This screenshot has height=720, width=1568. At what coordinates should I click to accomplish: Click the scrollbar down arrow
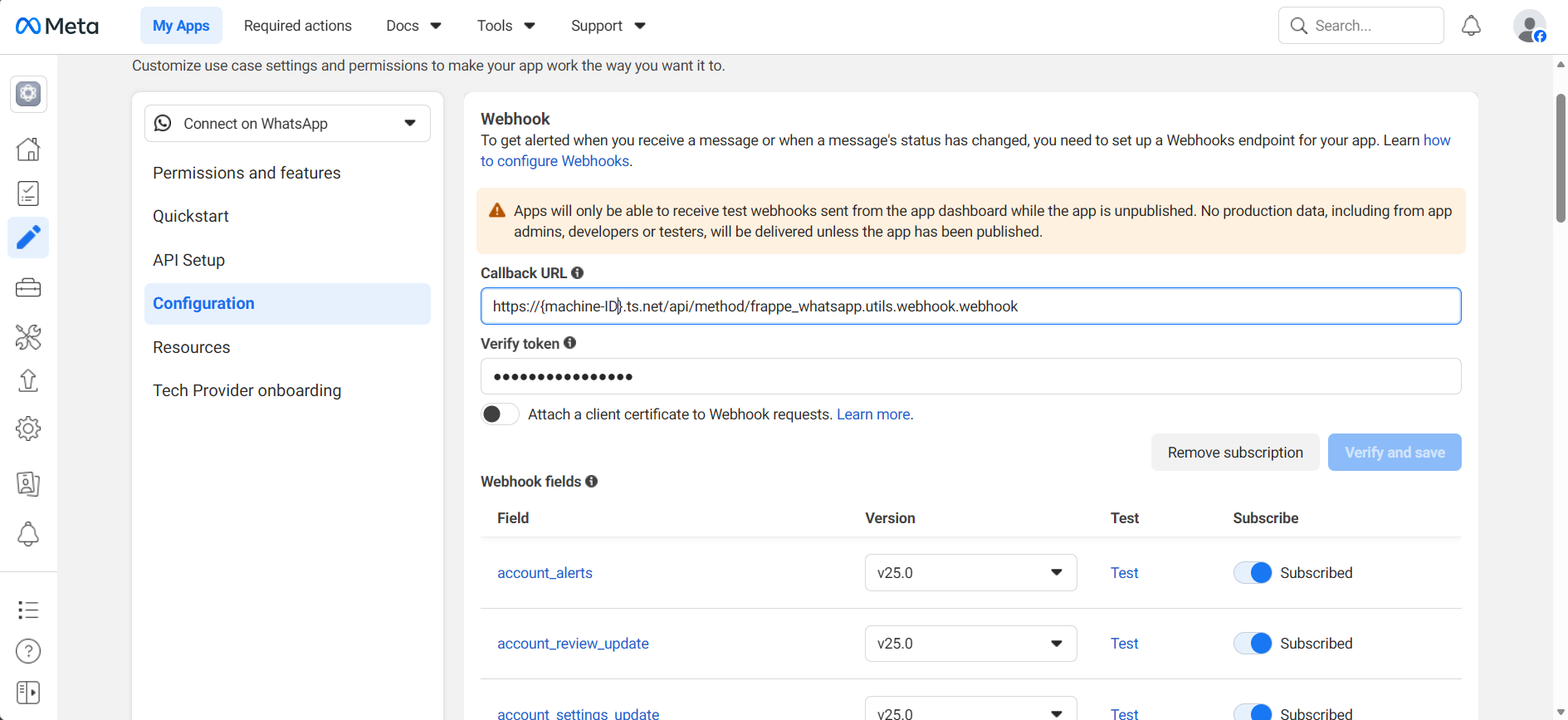[x=1561, y=712]
